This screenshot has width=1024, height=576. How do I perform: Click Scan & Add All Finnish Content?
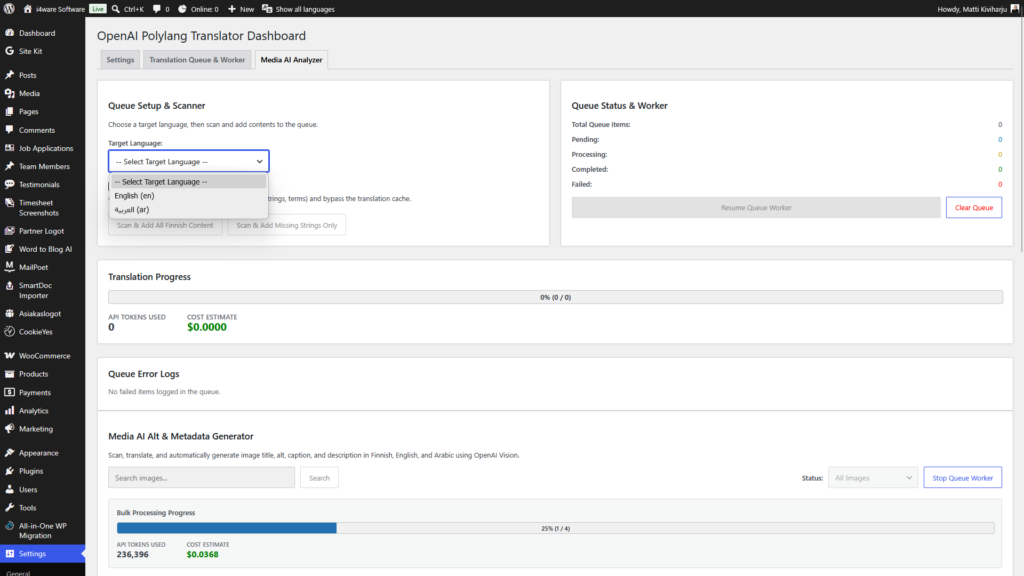[x=165, y=225]
